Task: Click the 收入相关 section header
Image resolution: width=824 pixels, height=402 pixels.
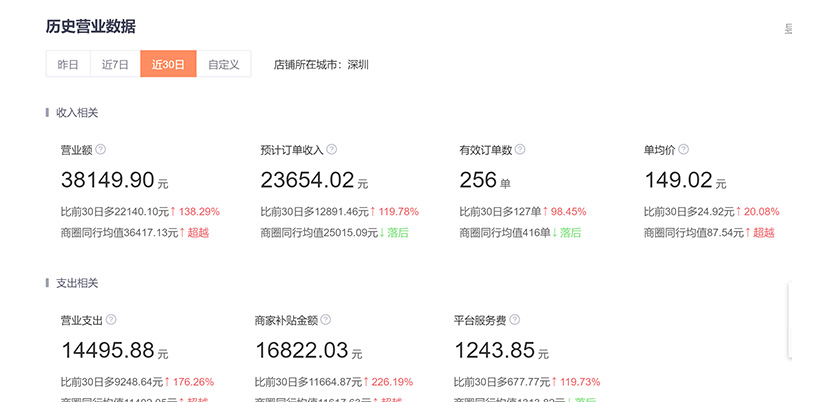Action: tap(77, 113)
